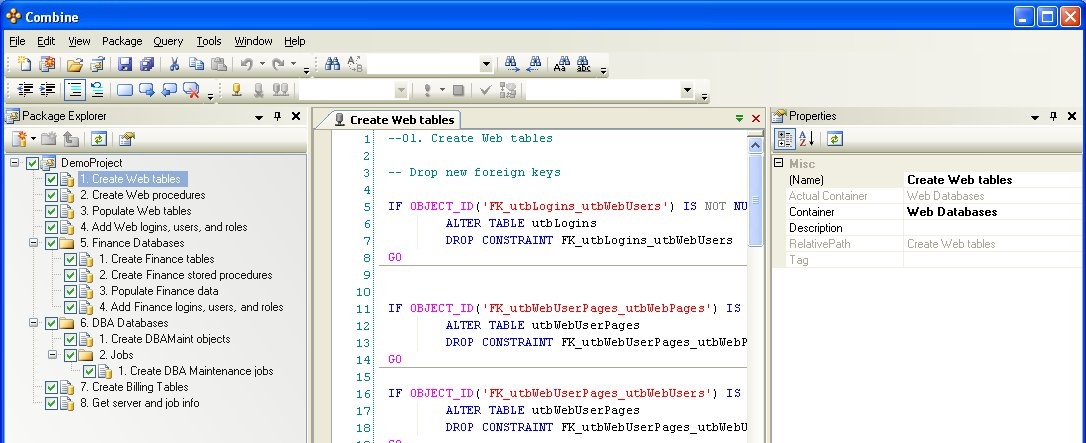Collapse the Misc category in Properties
1086x443 pixels.
[779, 163]
